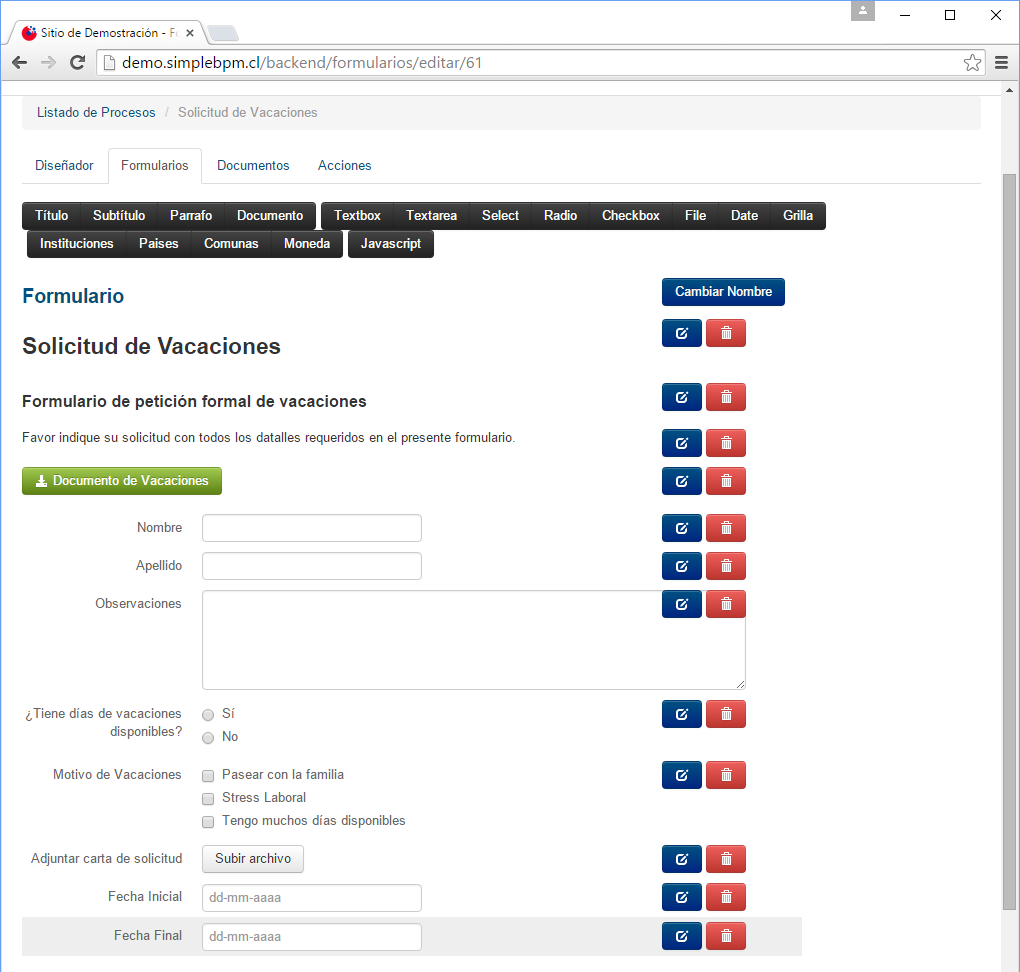Delete the Fecha Inicial field
Viewport: 1020px width, 972px height.
click(726, 897)
